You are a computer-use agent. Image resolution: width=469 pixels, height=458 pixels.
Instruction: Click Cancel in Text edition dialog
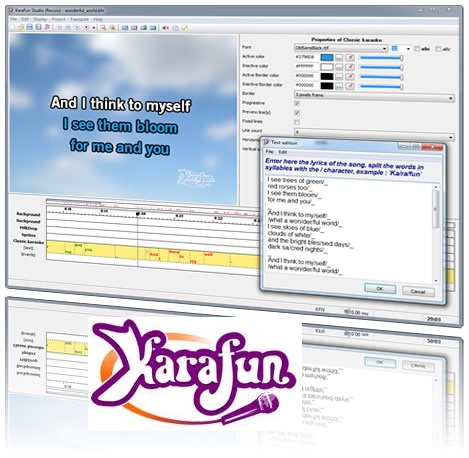tap(418, 291)
